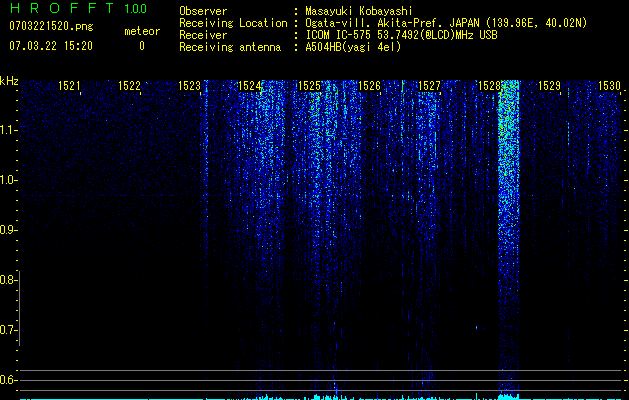Click the 1524 time marker

pyautogui.click(x=249, y=85)
